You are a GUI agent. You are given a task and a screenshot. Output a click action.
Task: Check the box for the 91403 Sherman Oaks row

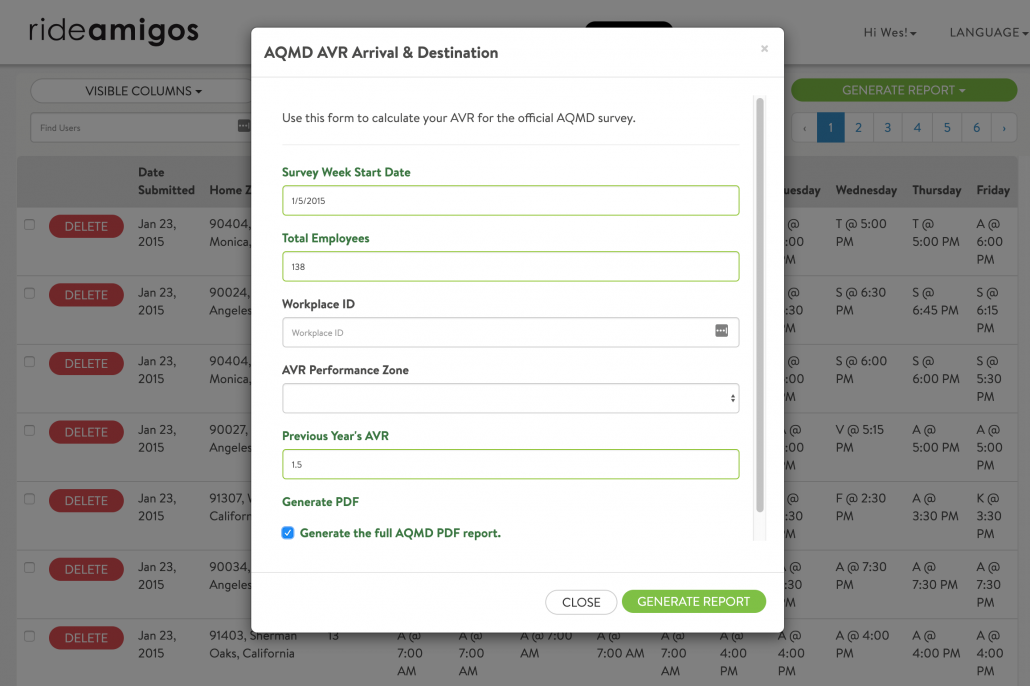coord(30,636)
